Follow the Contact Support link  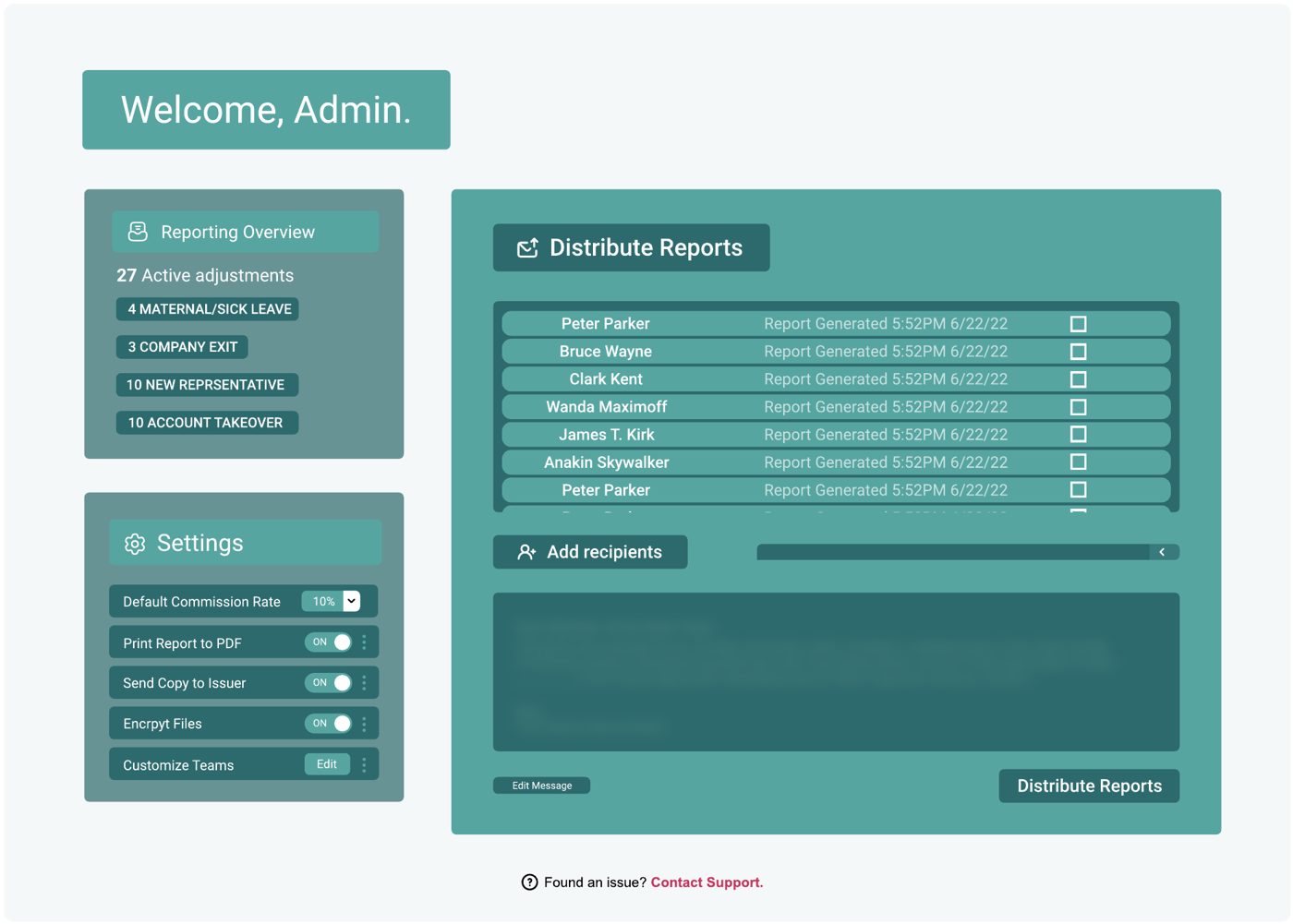(x=707, y=882)
